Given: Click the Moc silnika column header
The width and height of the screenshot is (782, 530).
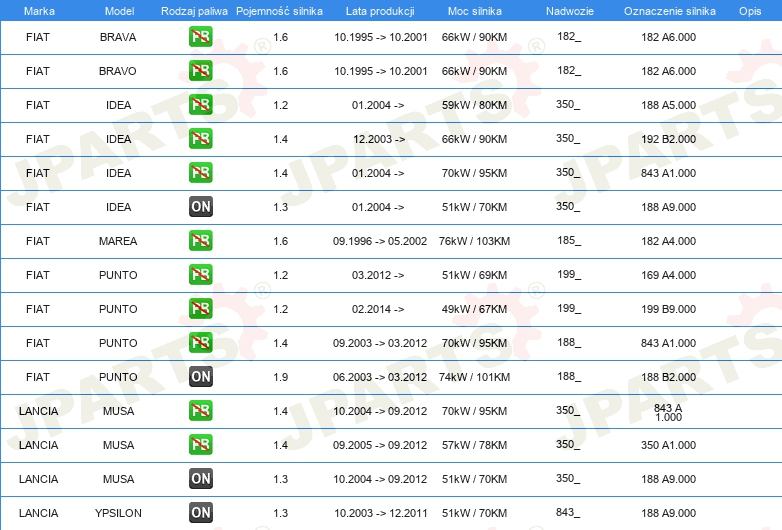Looking at the screenshot, I should [x=474, y=11].
